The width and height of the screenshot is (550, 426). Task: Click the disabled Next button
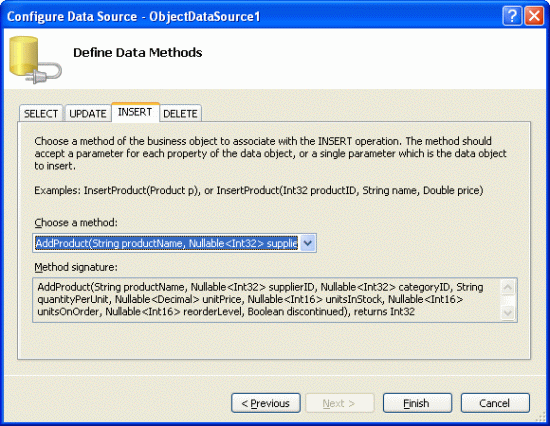coord(339,403)
